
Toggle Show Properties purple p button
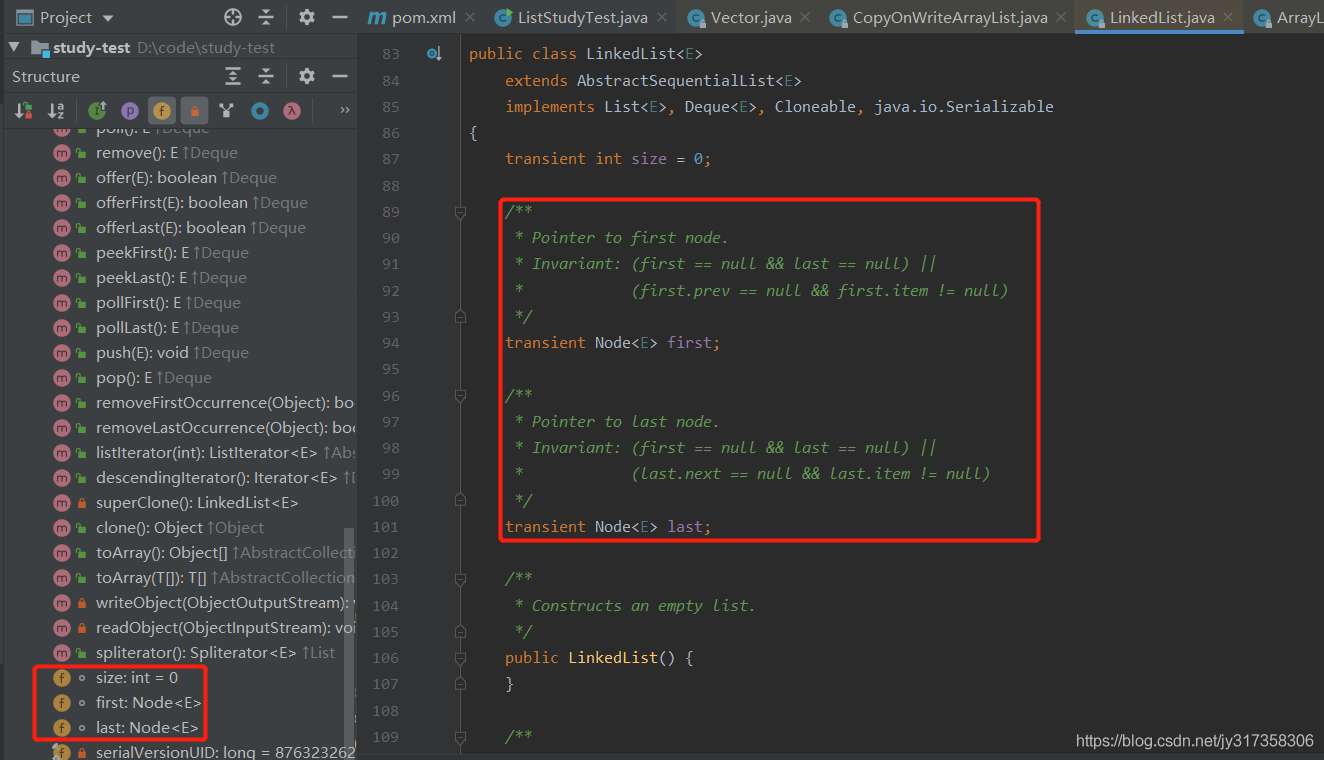tap(129, 111)
